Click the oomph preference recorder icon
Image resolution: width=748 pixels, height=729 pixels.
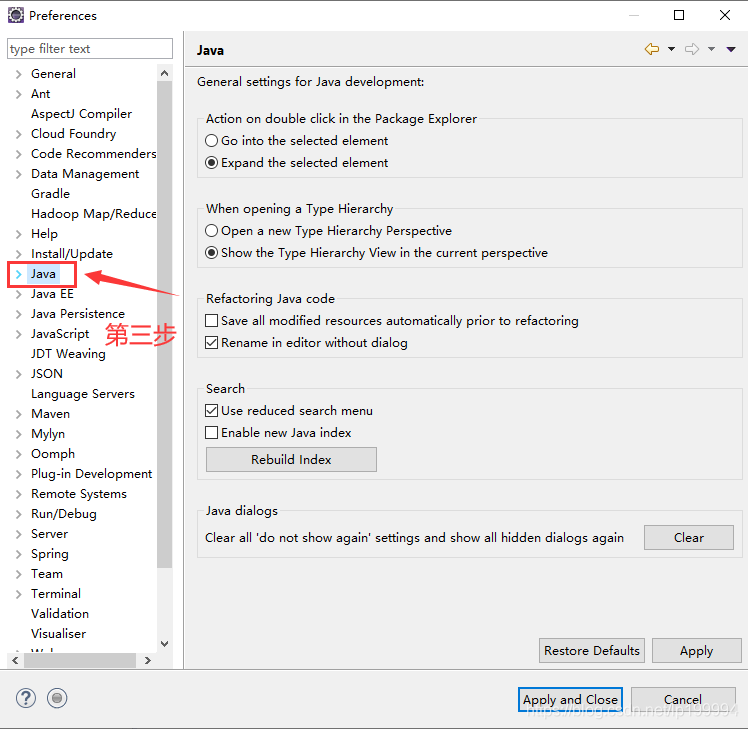tap(57, 698)
